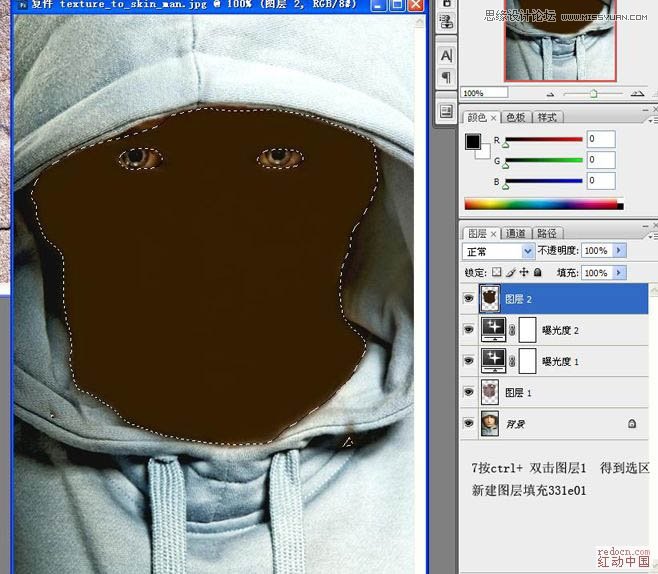Click the lock position move icon

click(524, 272)
